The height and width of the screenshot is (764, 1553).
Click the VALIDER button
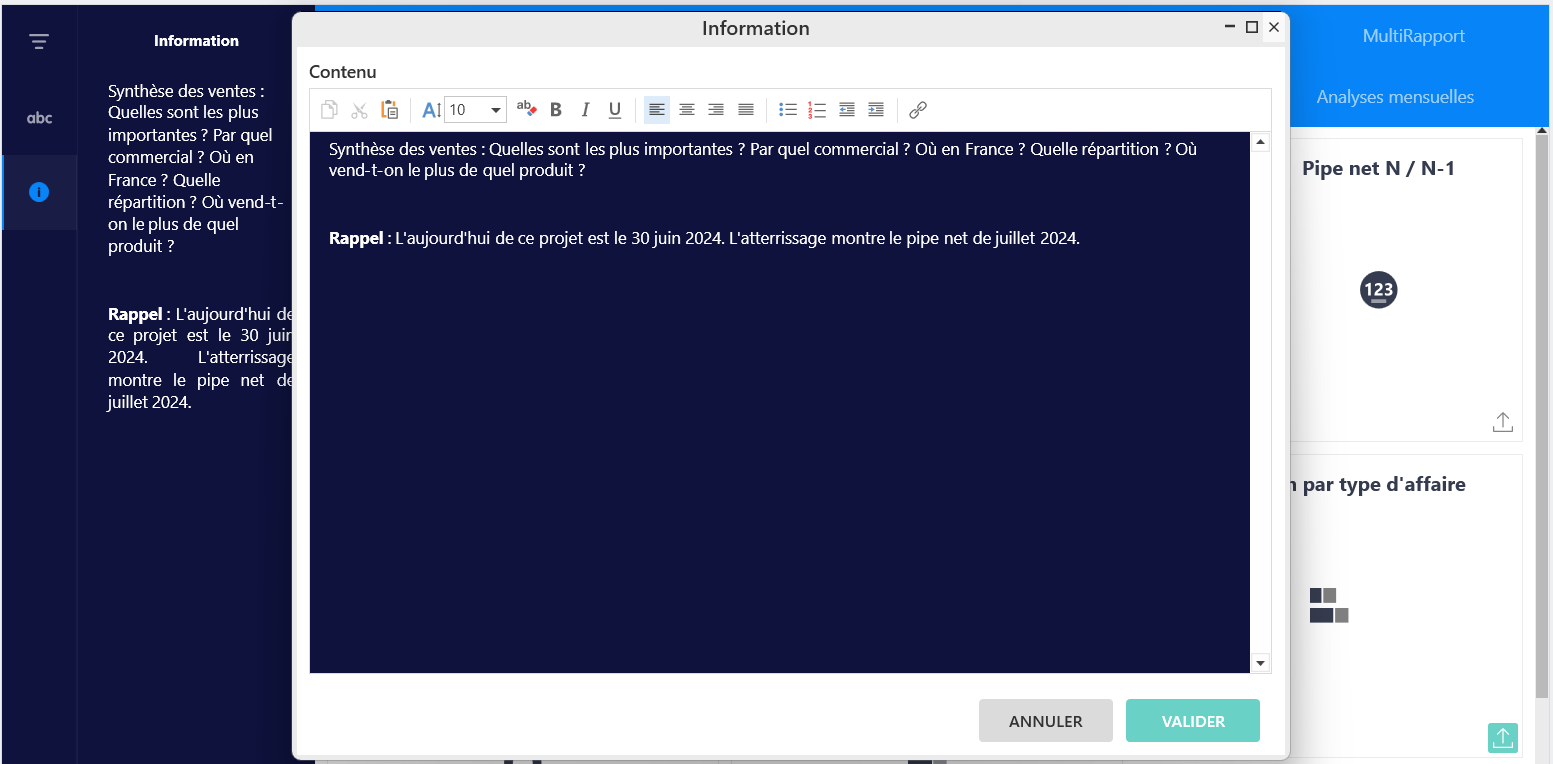click(x=1192, y=721)
